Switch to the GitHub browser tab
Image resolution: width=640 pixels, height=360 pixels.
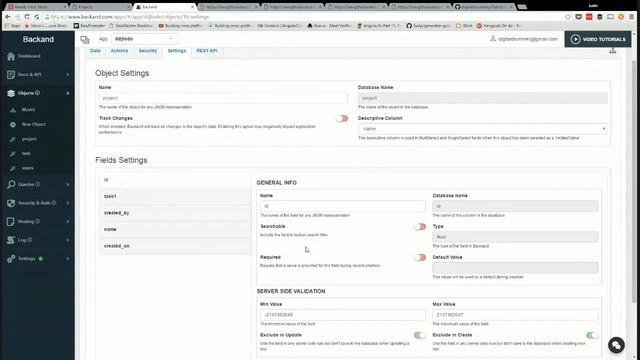(x=484, y=7)
